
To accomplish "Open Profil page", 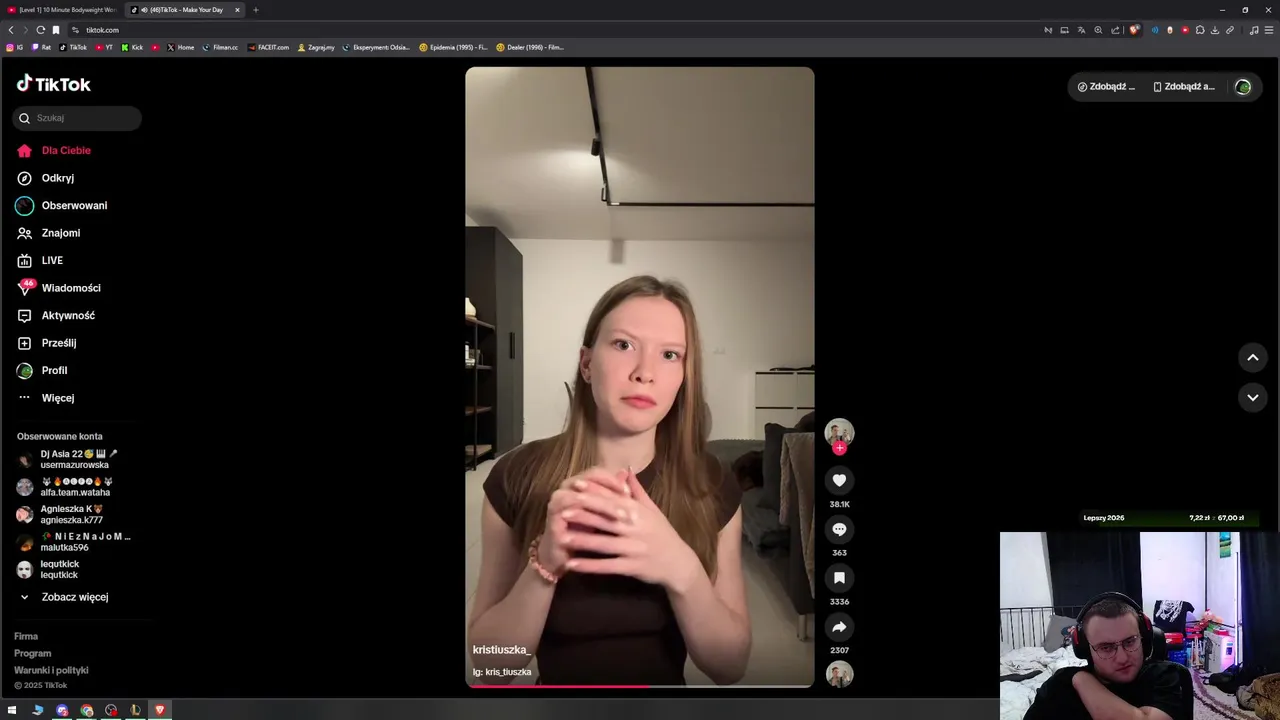I will [x=42, y=371].
